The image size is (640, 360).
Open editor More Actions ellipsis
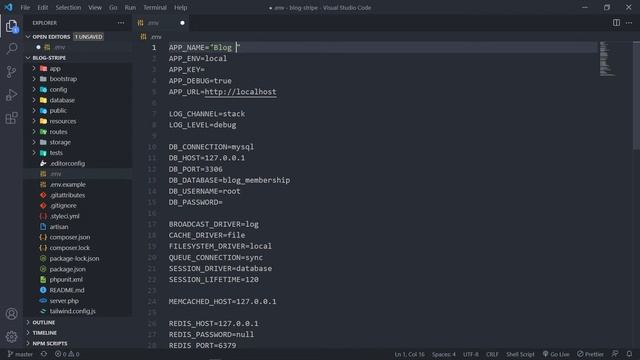pyautogui.click(x=629, y=23)
